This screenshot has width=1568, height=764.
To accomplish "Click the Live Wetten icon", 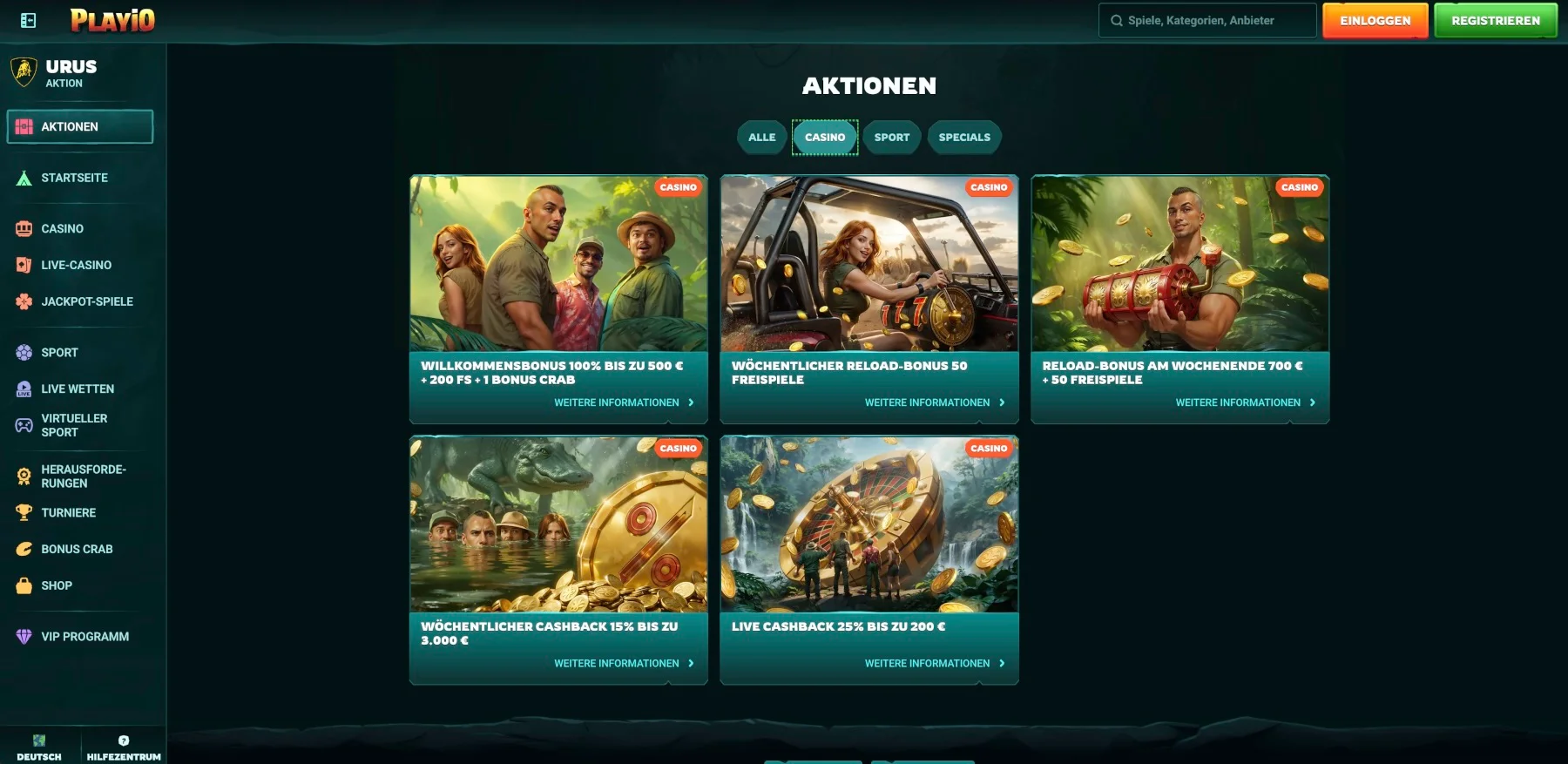I will pos(24,389).
